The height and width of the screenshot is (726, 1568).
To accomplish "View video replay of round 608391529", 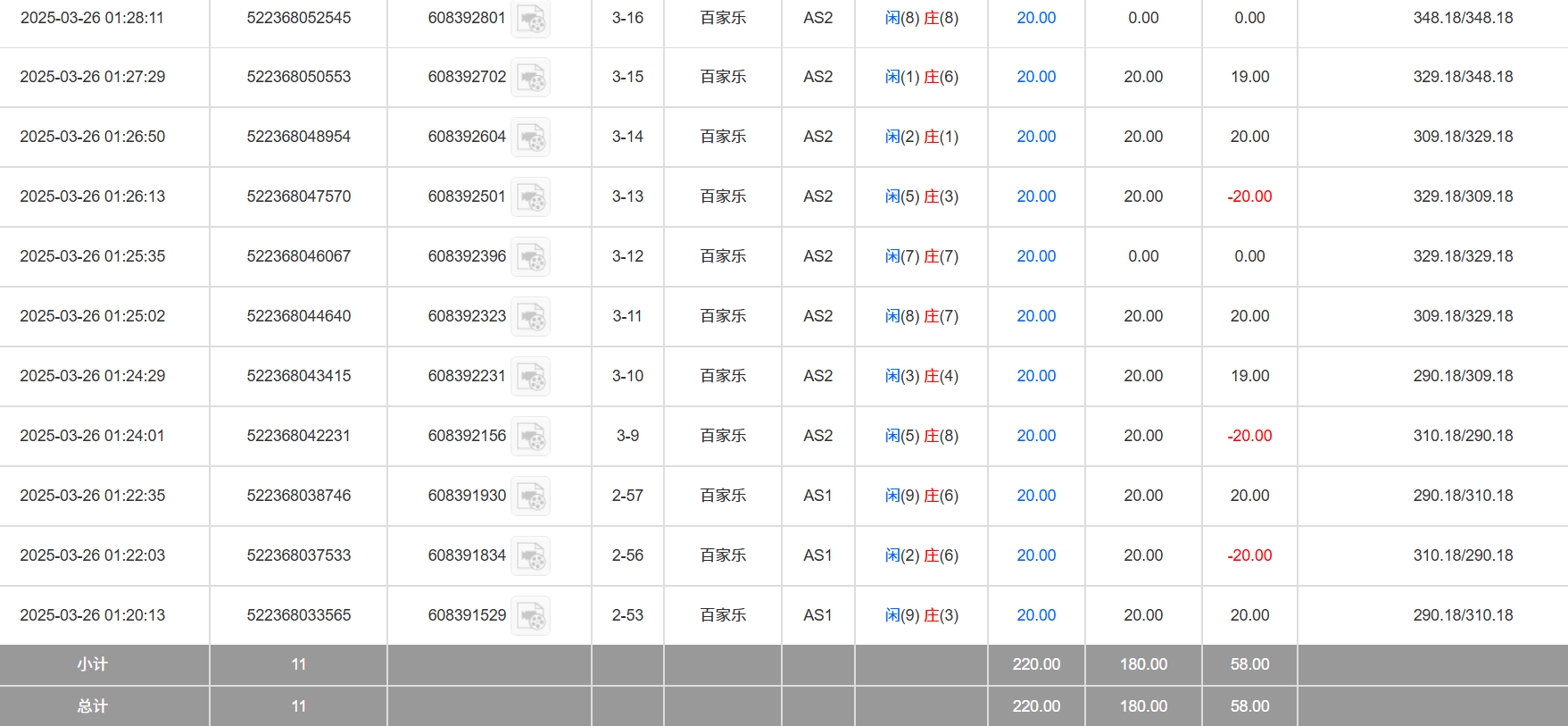I will coord(530,616).
